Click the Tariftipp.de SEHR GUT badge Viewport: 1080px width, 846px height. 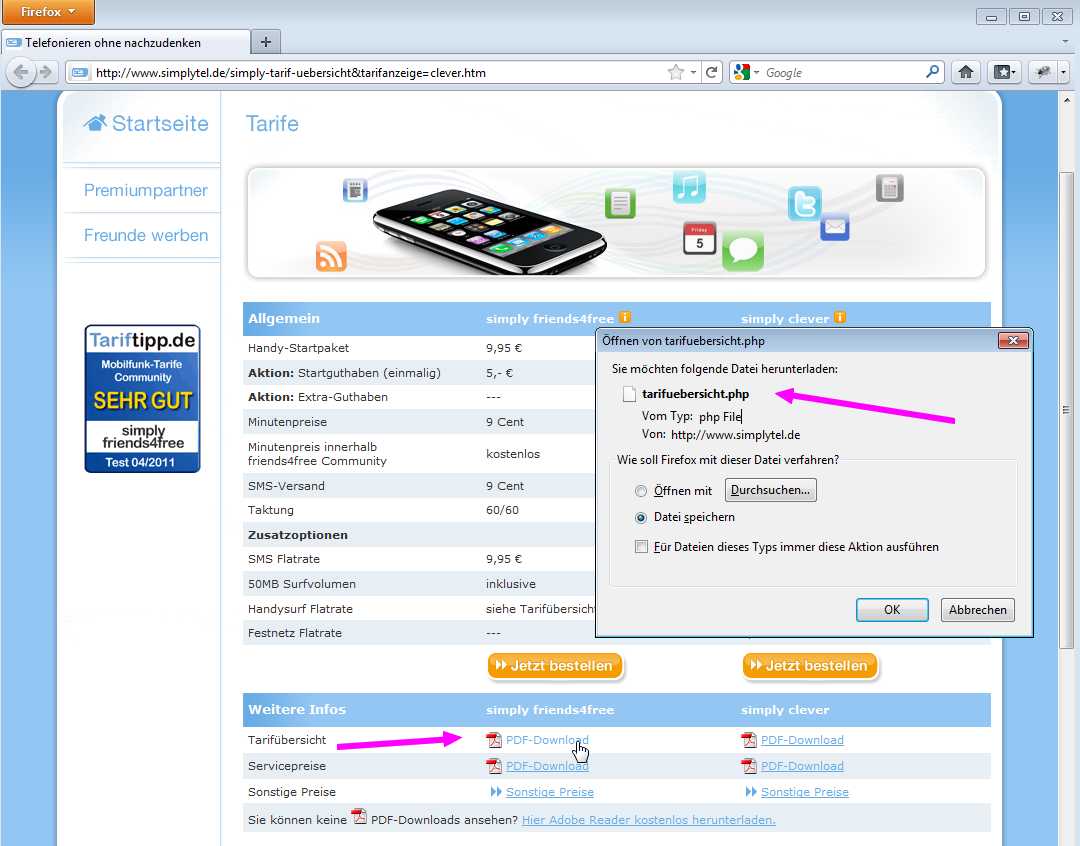pyautogui.click(x=143, y=399)
